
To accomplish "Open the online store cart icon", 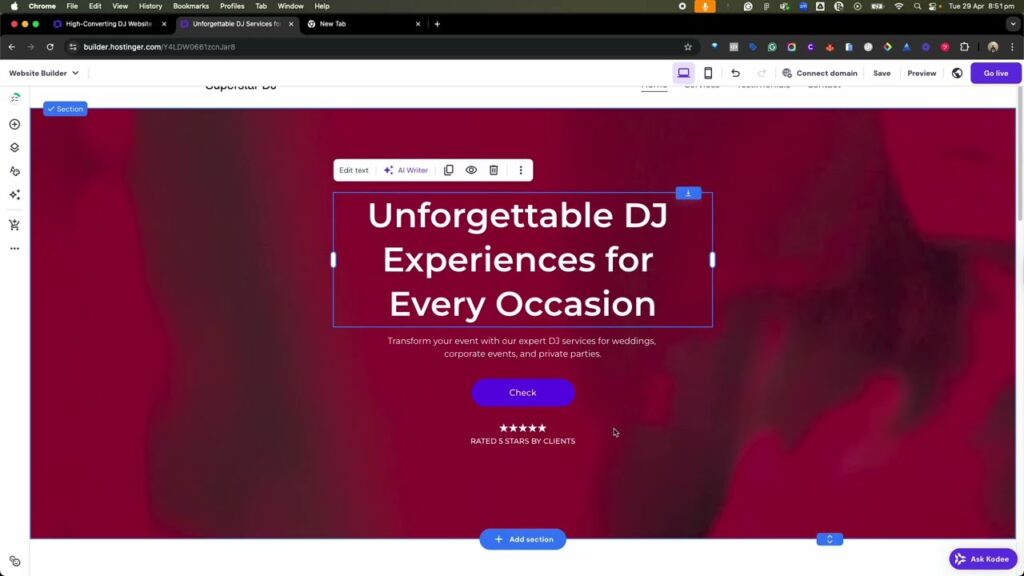I will 14,224.
